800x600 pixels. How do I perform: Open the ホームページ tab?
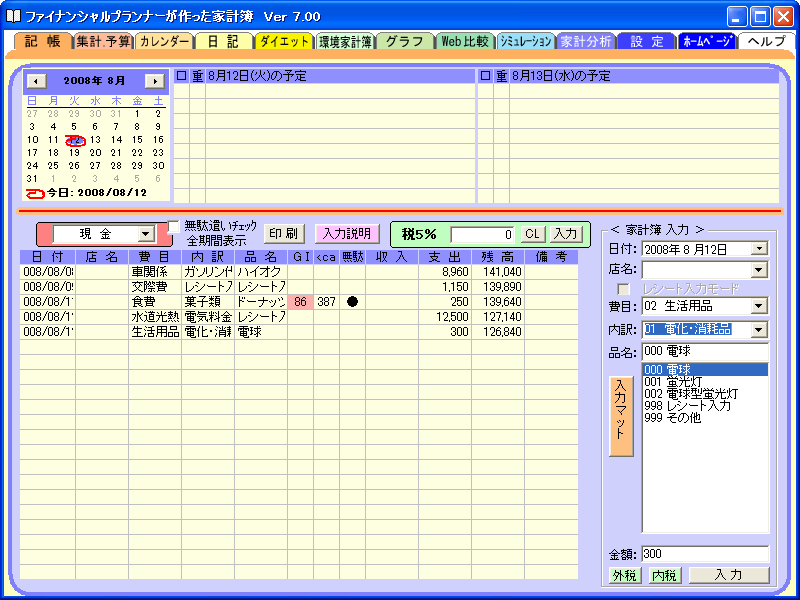pos(707,42)
